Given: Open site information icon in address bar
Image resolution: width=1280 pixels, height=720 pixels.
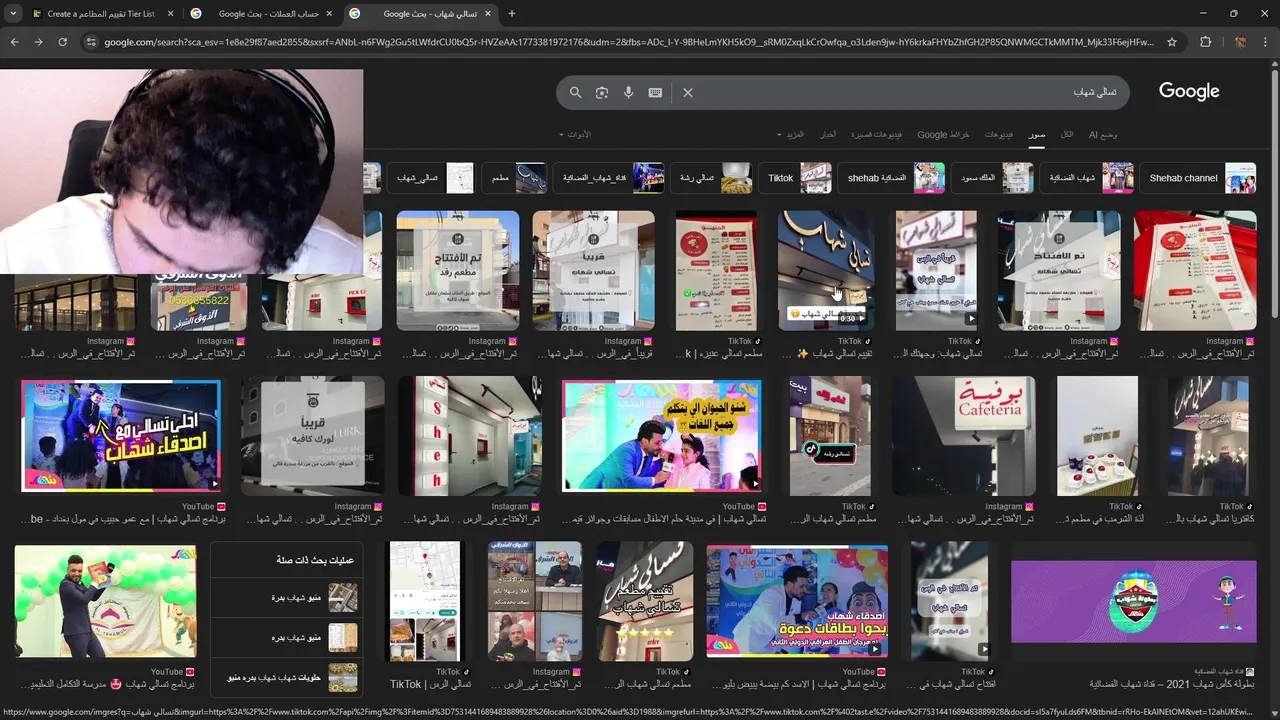Looking at the screenshot, I should (x=91, y=42).
